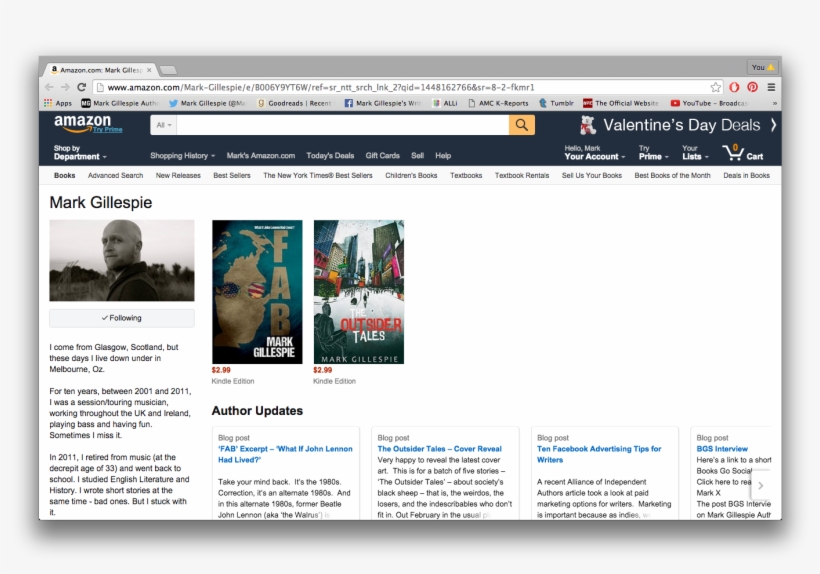Toggle the Following author button

122,318
